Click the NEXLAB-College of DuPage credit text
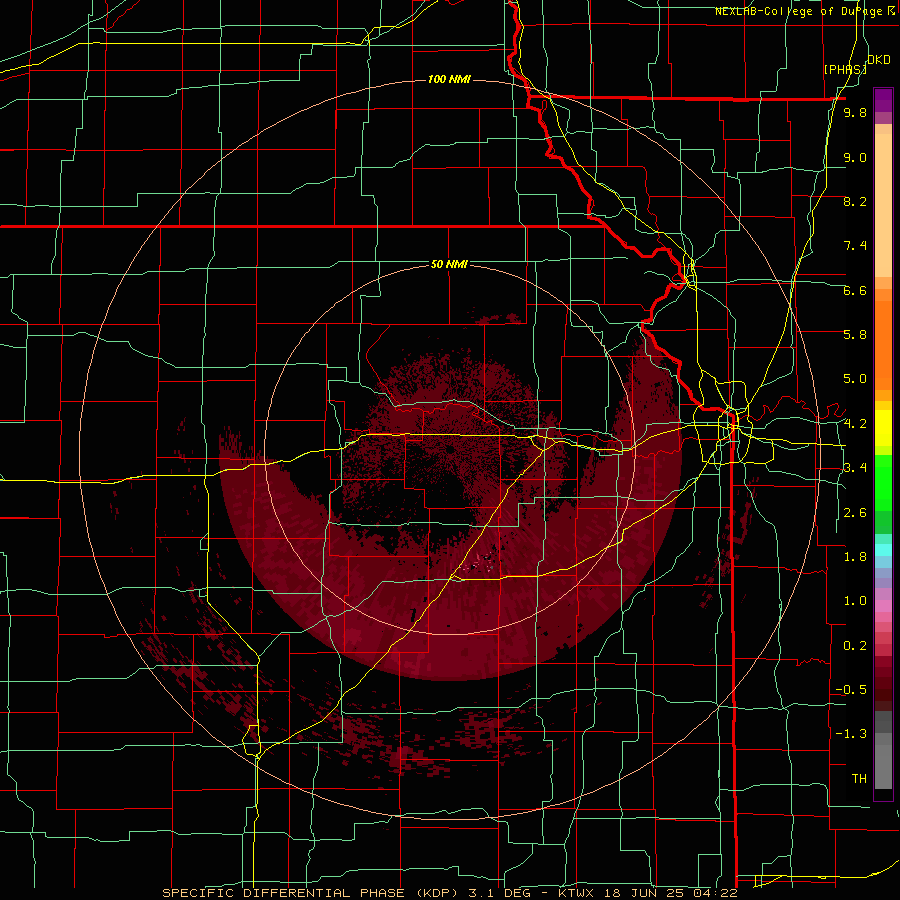Image resolution: width=900 pixels, height=900 pixels. (x=804, y=11)
